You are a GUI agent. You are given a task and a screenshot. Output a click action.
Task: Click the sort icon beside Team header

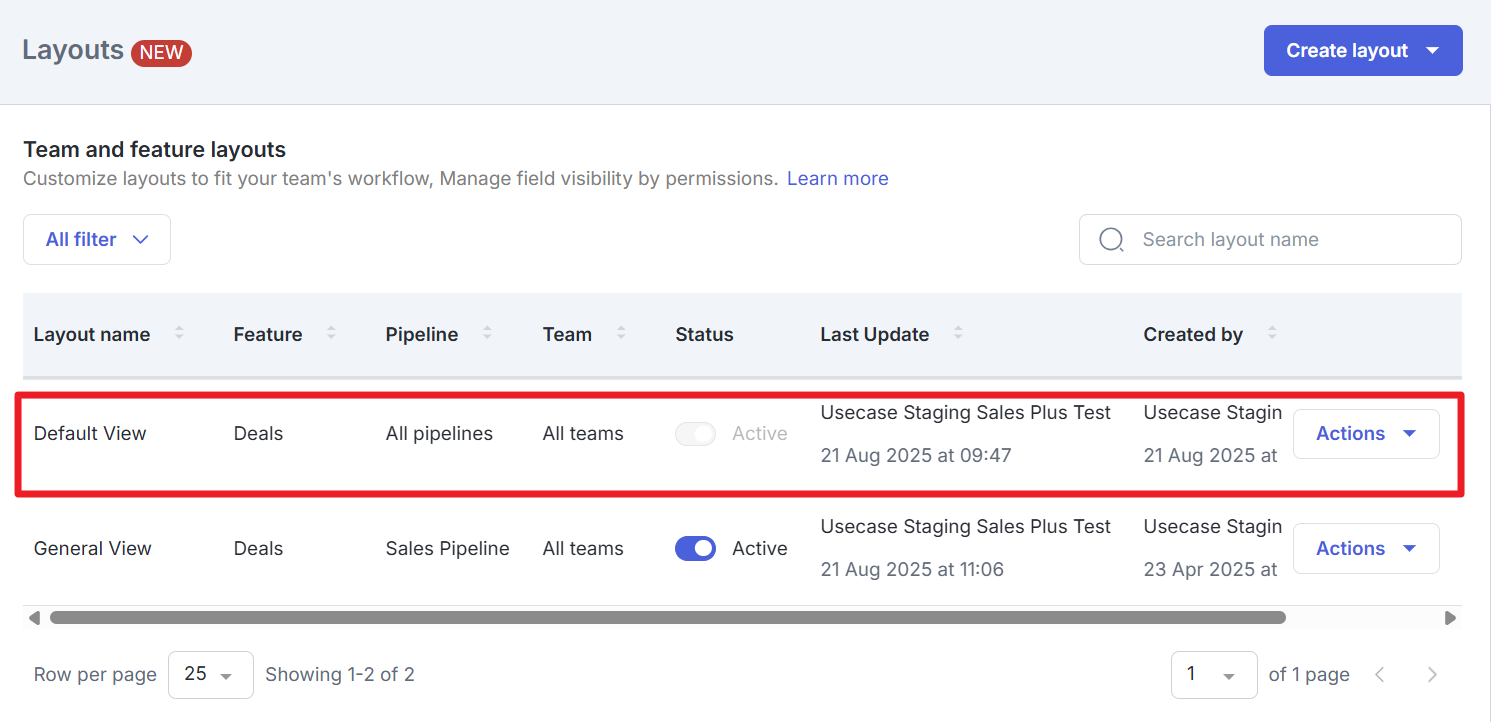point(621,334)
